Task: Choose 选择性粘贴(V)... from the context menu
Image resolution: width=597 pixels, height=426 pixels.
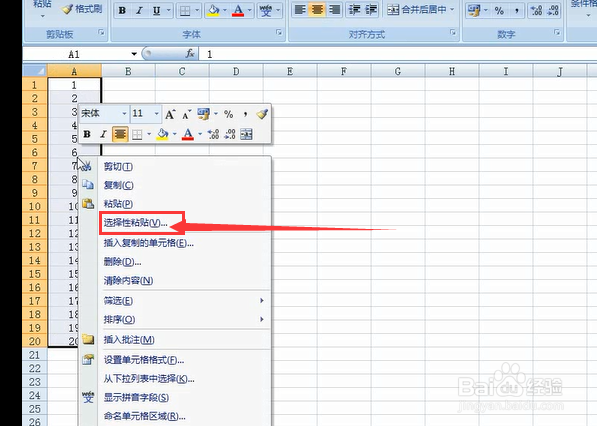Action: click(175, 223)
